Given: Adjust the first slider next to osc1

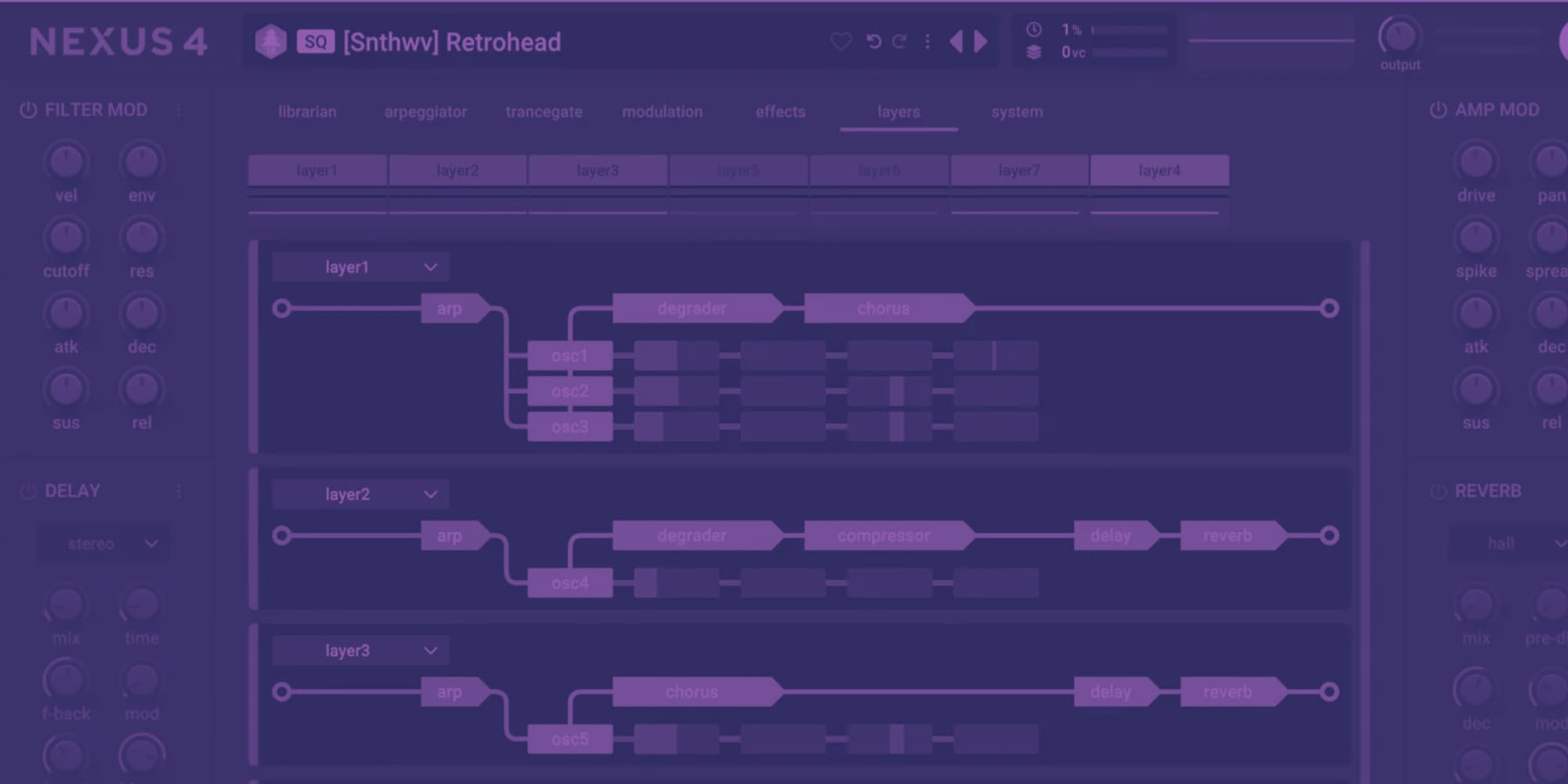Looking at the screenshot, I should click(677, 356).
